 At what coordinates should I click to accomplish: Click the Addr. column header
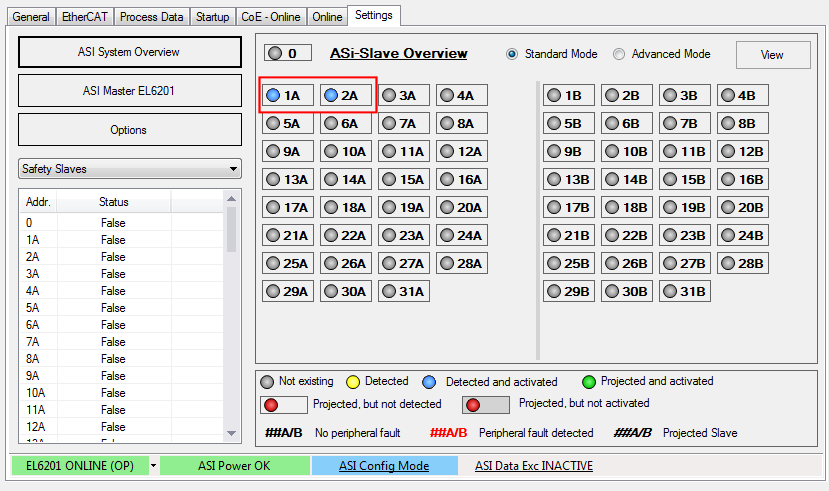38,202
